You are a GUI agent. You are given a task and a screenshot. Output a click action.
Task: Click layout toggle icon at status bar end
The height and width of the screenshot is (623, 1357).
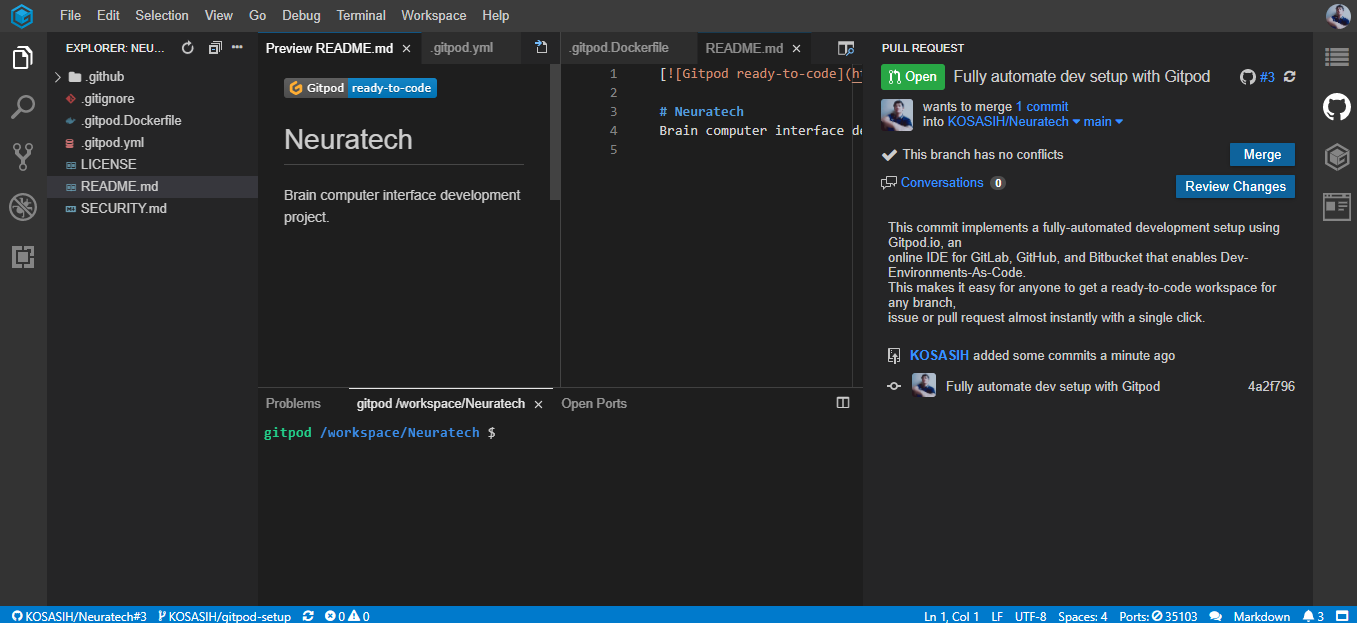[1341, 616]
